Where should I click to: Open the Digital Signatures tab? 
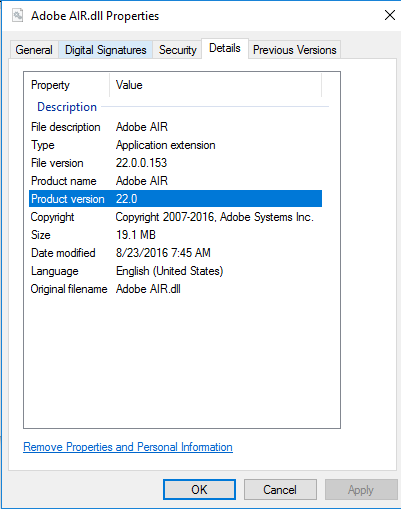pos(106,50)
